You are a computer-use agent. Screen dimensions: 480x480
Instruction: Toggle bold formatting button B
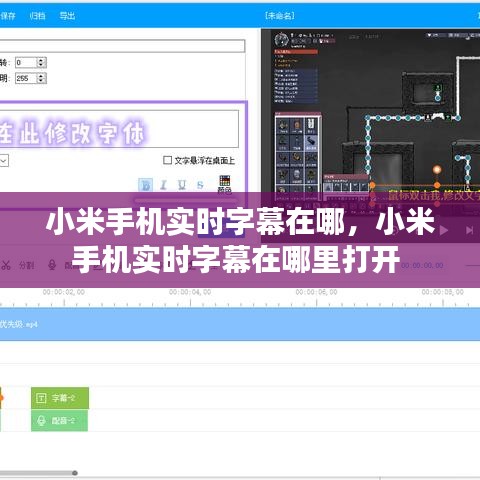click(146, 185)
